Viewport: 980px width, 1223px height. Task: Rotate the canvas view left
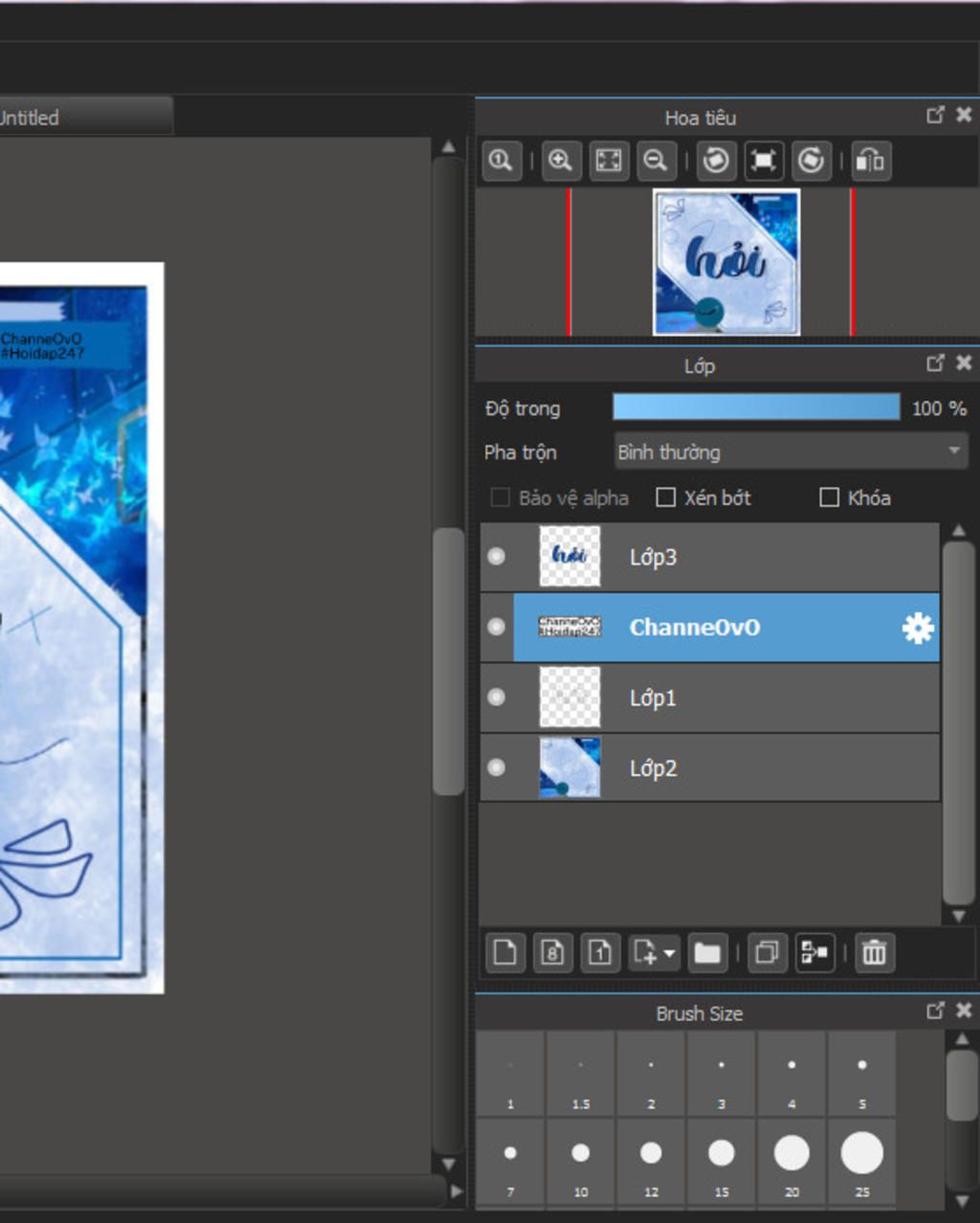716,161
